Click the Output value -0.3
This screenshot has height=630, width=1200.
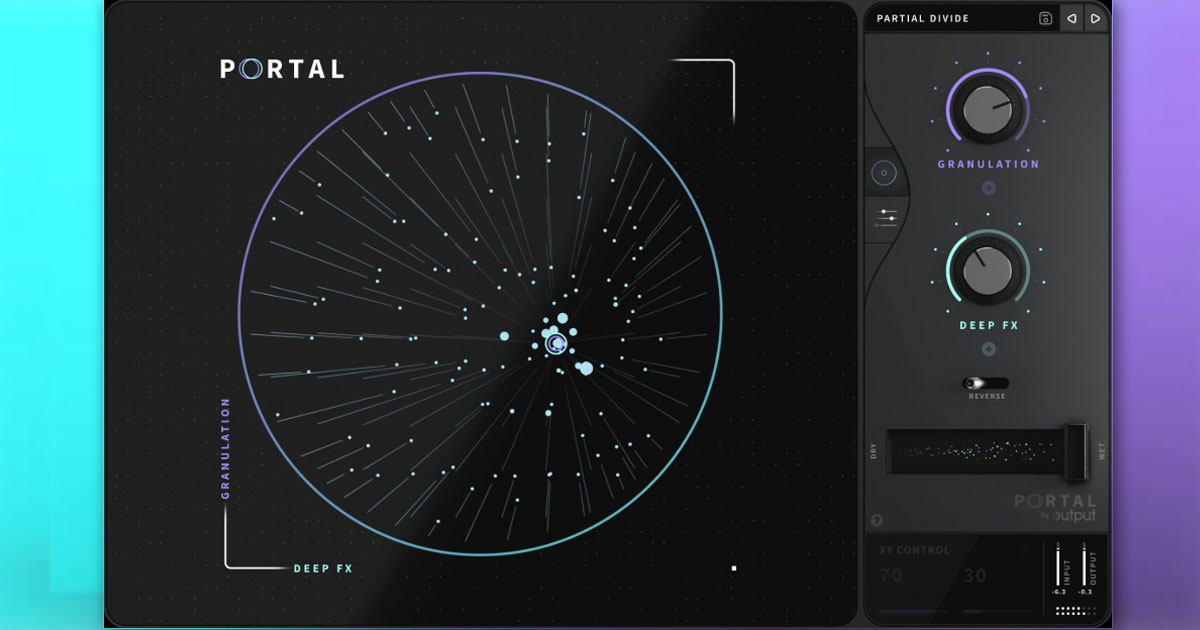[1086, 592]
